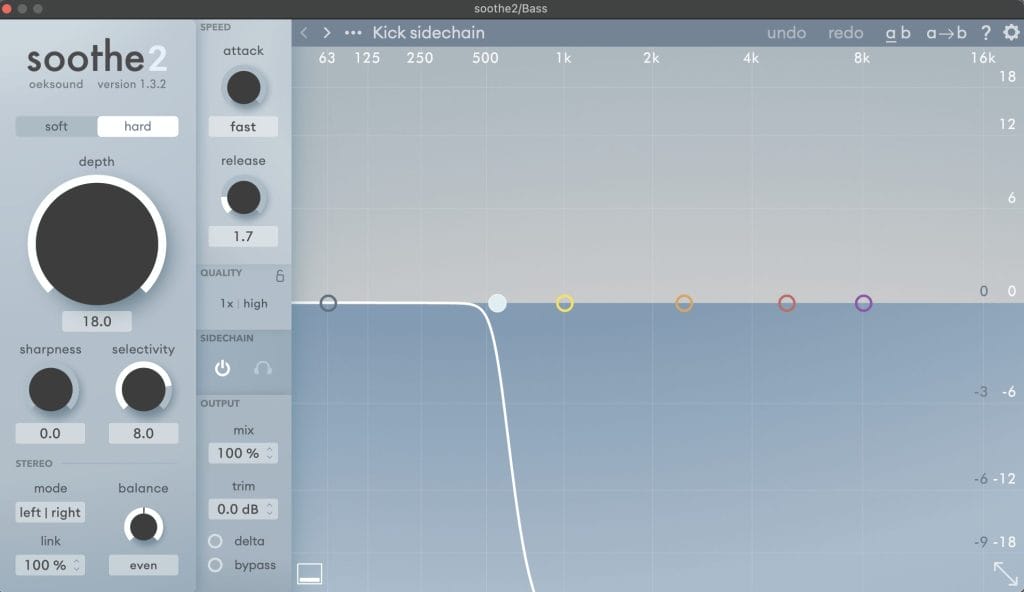The height and width of the screenshot is (592, 1024).
Task: Enable sidechain headphones listen icon
Action: (x=263, y=368)
